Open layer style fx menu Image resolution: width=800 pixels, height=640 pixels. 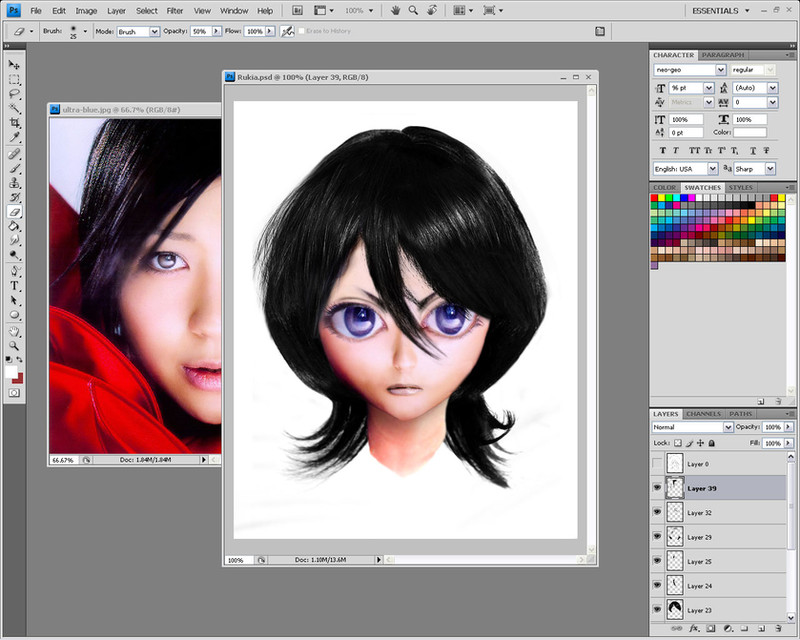(693, 629)
